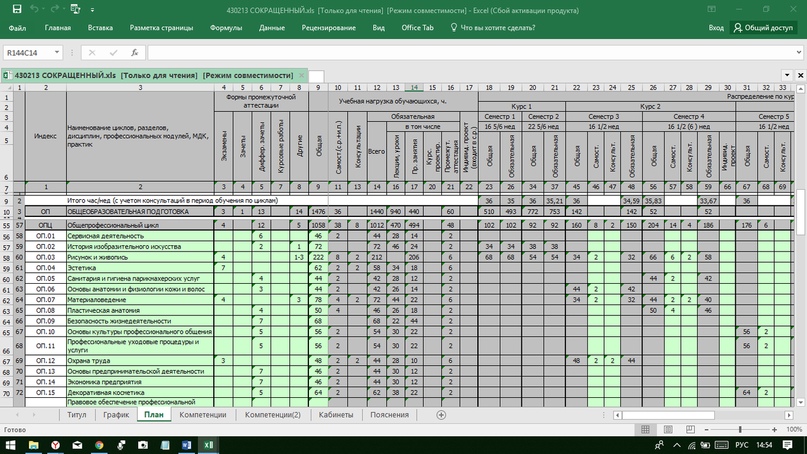Click the Общий доступ share button

(763, 28)
